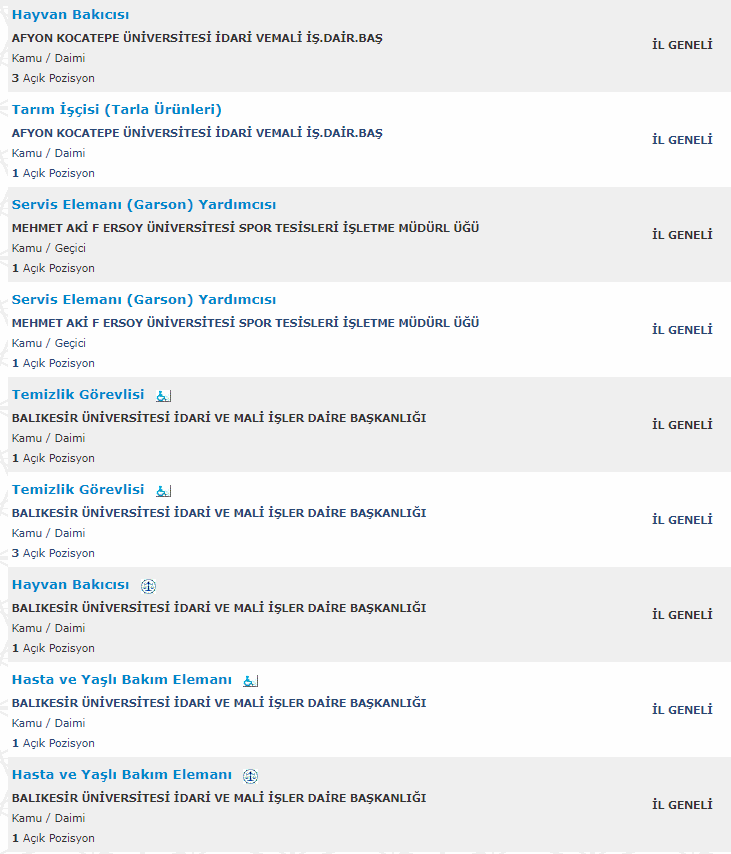Viewport: 731px width, 854px height.
Task: Open Temizlik Görevlisi listing with 1 open position
Action: (x=78, y=395)
